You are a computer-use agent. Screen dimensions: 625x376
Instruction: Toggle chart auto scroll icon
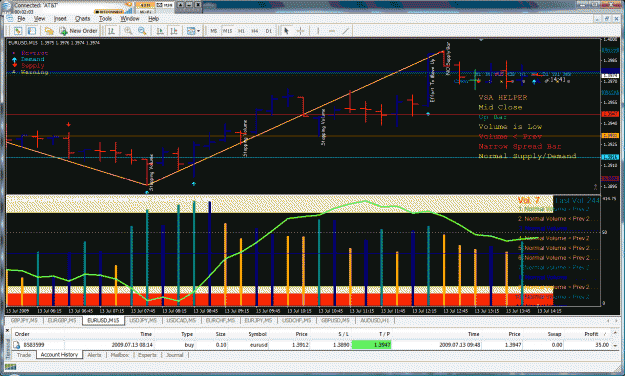pyautogui.click(x=160, y=31)
